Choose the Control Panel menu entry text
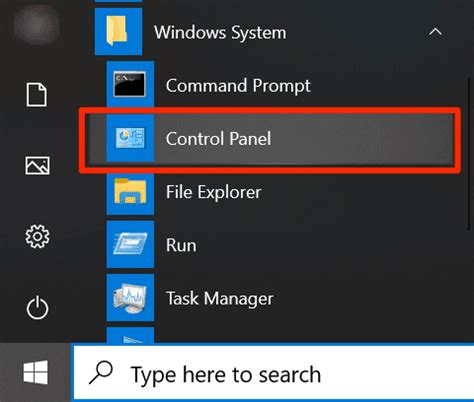This screenshot has height=402, width=474. click(x=218, y=139)
